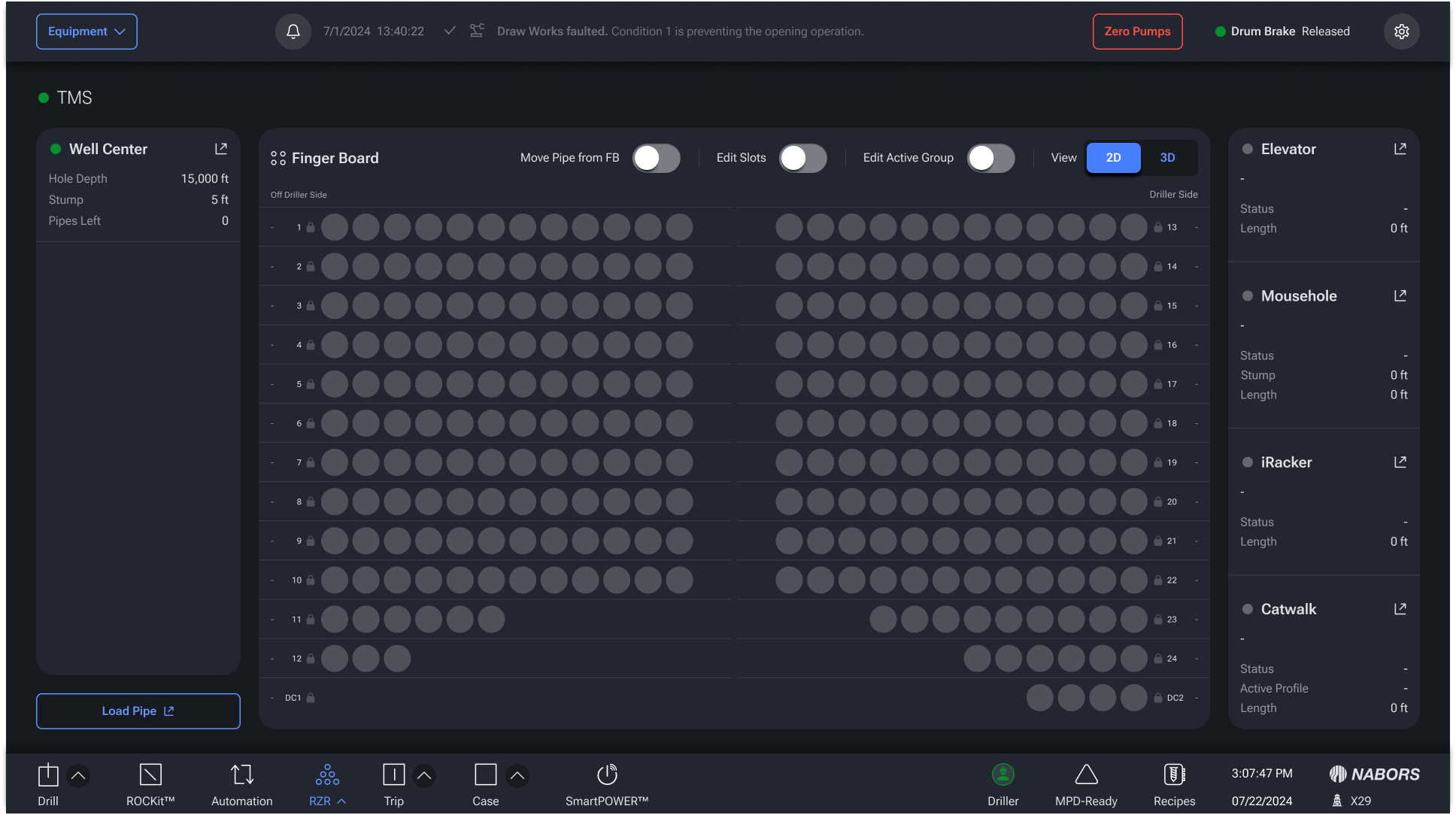The width and height of the screenshot is (1456, 815).
Task: Open the Equipment dropdown
Action: point(86,32)
